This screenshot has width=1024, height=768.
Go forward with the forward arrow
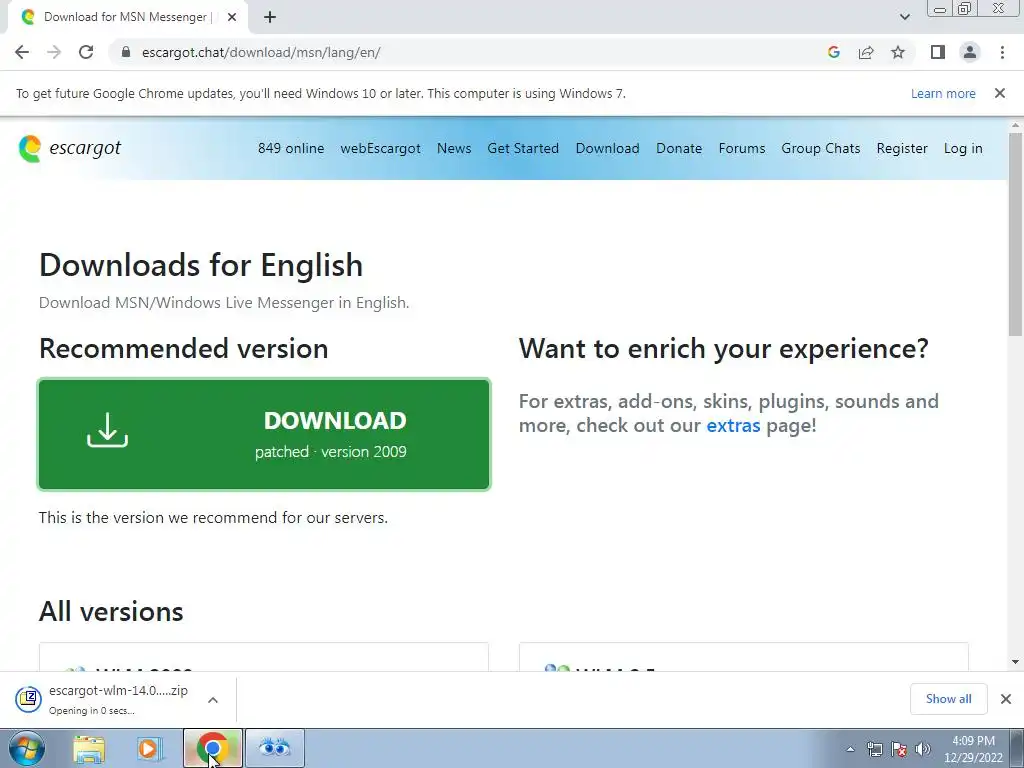[54, 52]
